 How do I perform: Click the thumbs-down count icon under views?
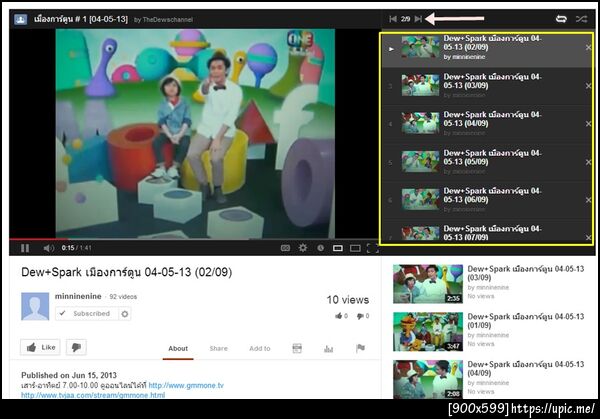pos(360,316)
